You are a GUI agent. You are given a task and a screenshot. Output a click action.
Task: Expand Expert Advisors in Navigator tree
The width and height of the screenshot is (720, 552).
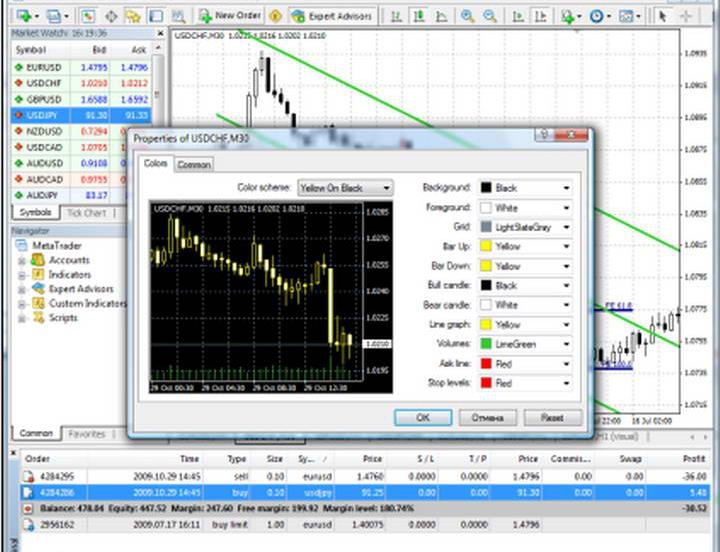(22, 290)
